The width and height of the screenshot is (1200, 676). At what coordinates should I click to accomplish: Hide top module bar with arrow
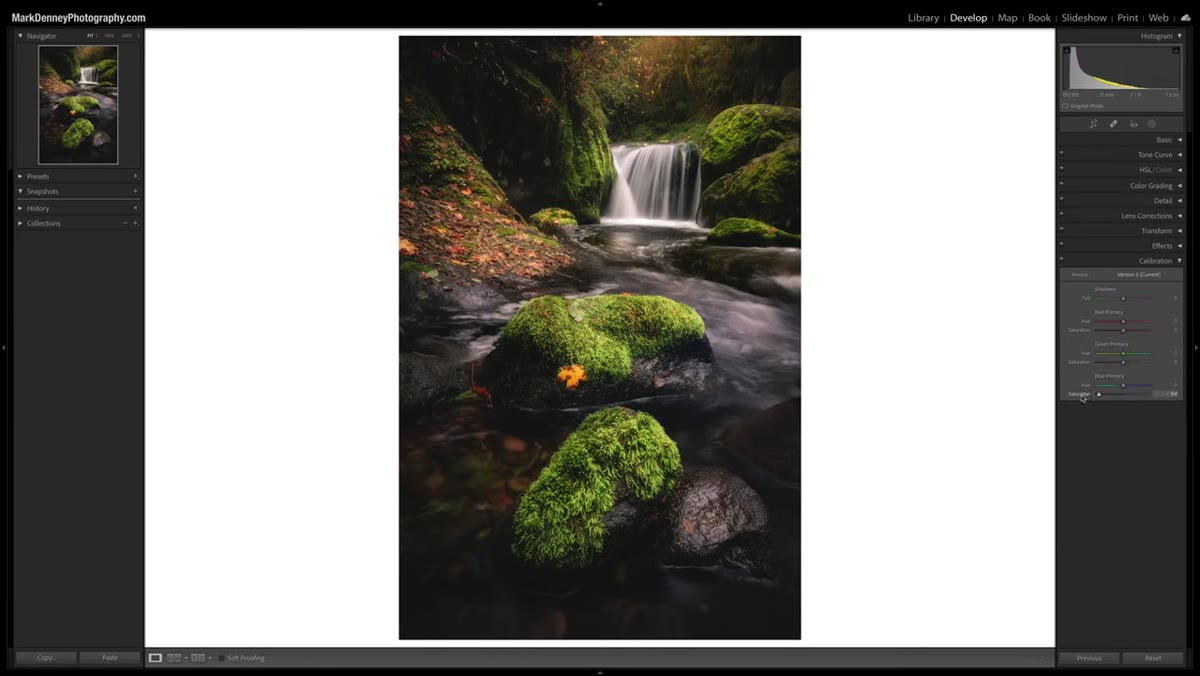pyautogui.click(x=600, y=4)
